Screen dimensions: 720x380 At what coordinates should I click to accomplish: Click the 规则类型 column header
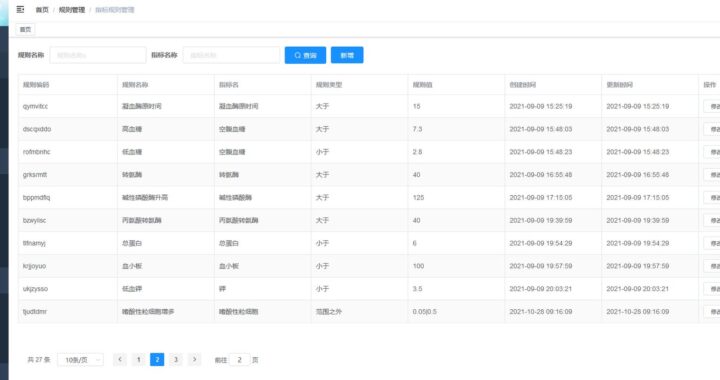(x=329, y=84)
